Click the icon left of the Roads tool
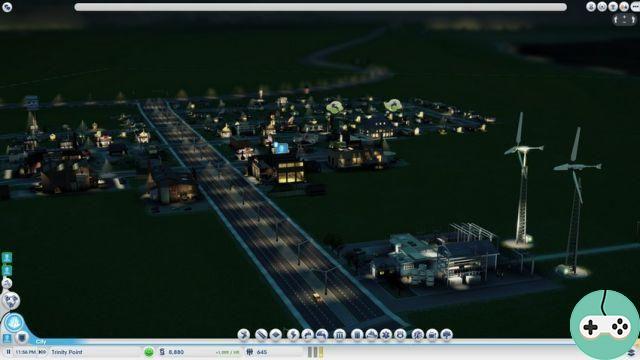 pyautogui.click(x=244, y=335)
